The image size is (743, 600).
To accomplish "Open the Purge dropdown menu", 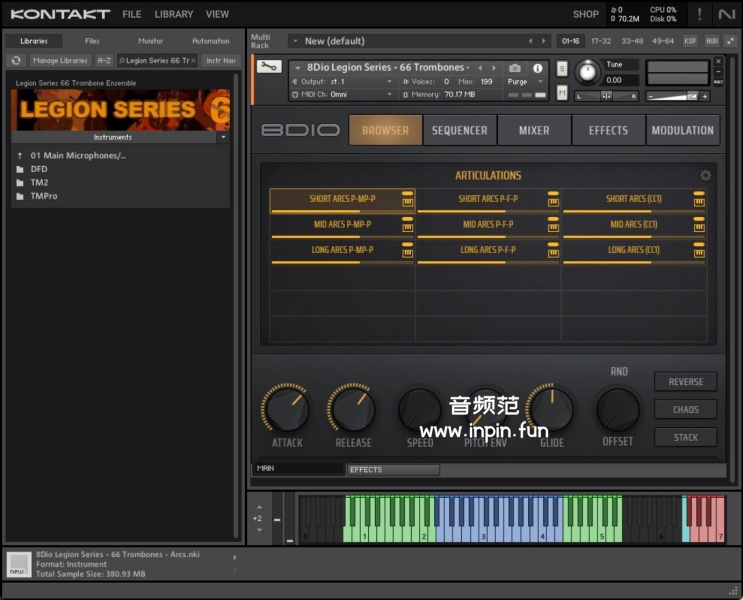I will click(x=520, y=81).
